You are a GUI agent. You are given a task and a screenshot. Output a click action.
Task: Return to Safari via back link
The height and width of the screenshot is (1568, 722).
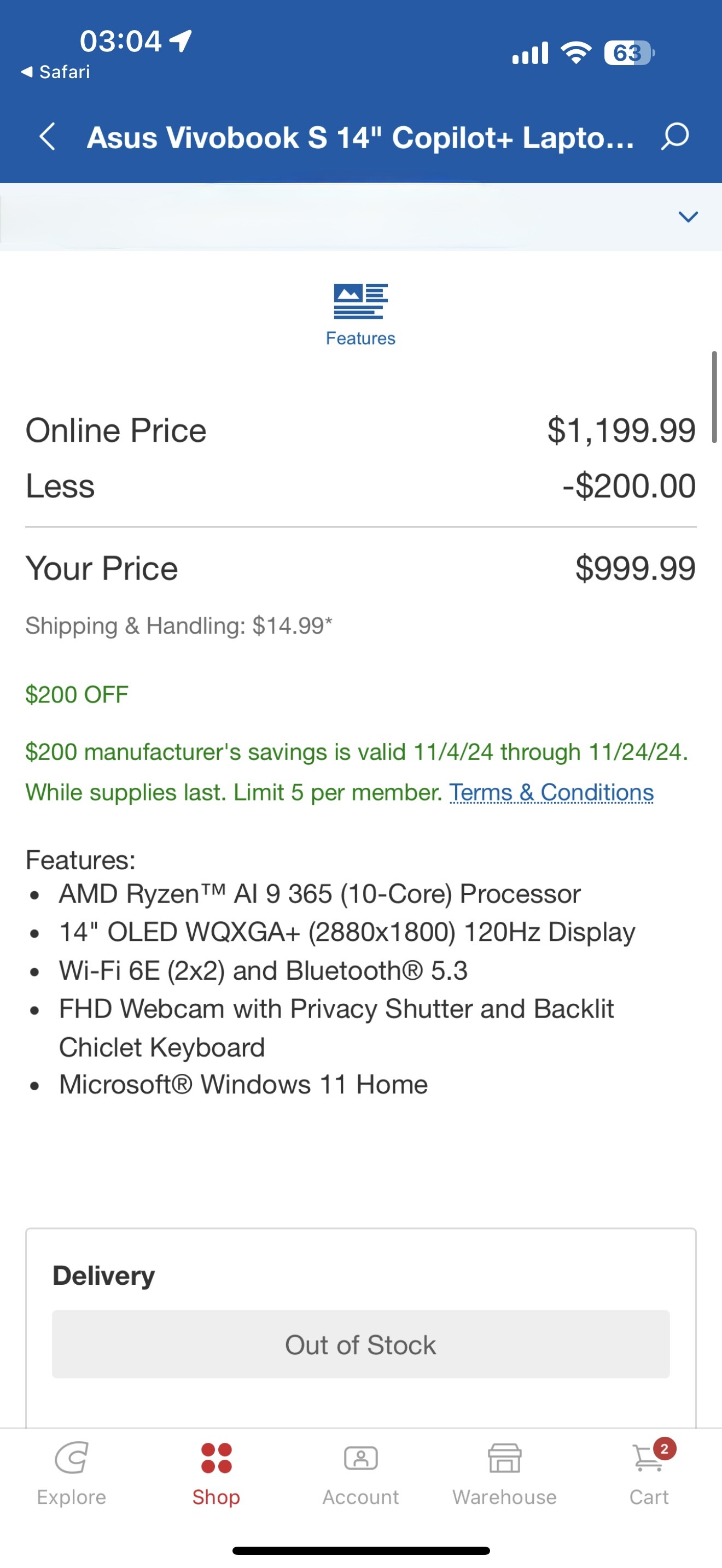(x=56, y=72)
